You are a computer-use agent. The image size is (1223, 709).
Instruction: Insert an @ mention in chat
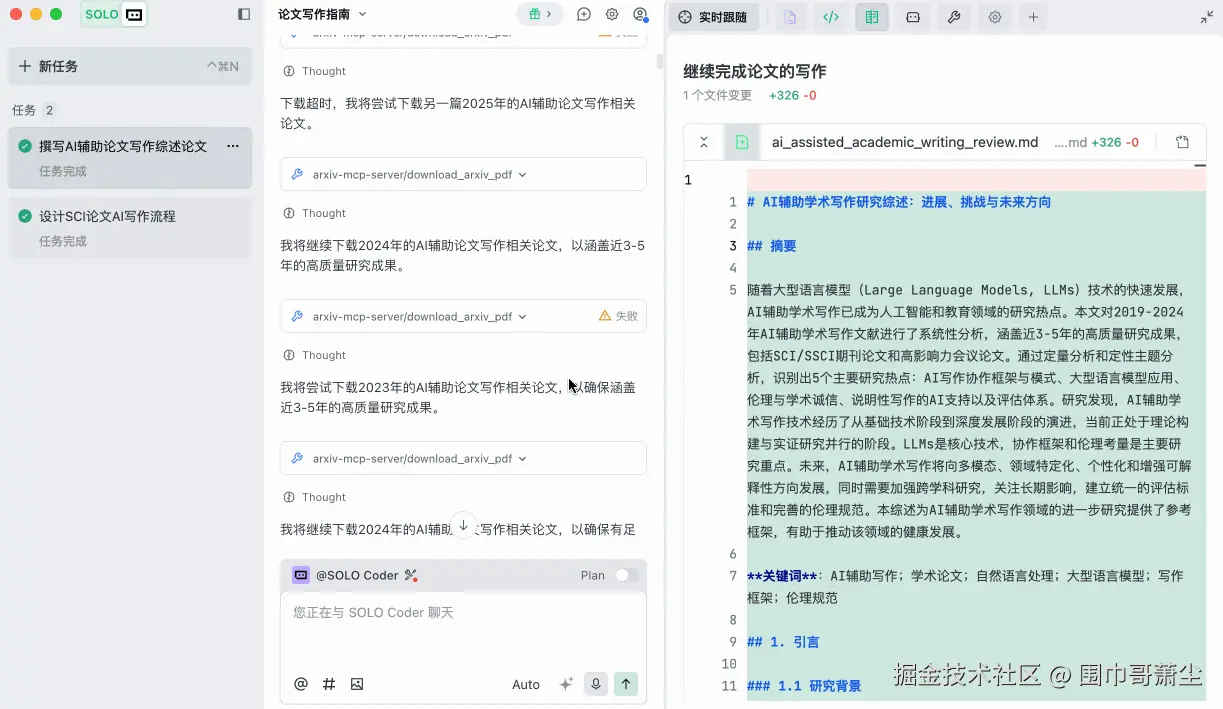[301, 684]
